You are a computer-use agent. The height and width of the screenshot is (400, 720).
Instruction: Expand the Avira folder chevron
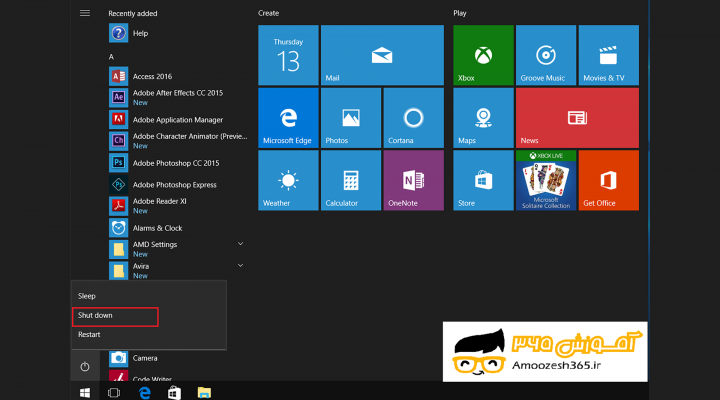click(x=240, y=265)
